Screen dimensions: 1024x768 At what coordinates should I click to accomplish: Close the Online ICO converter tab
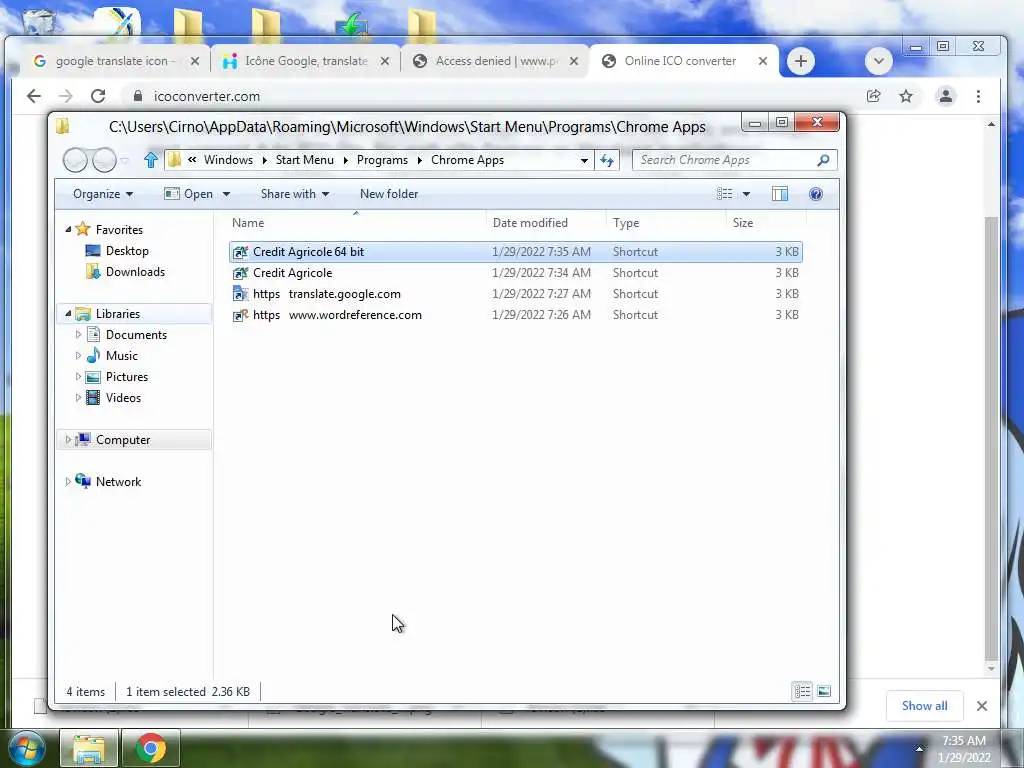pos(763,61)
